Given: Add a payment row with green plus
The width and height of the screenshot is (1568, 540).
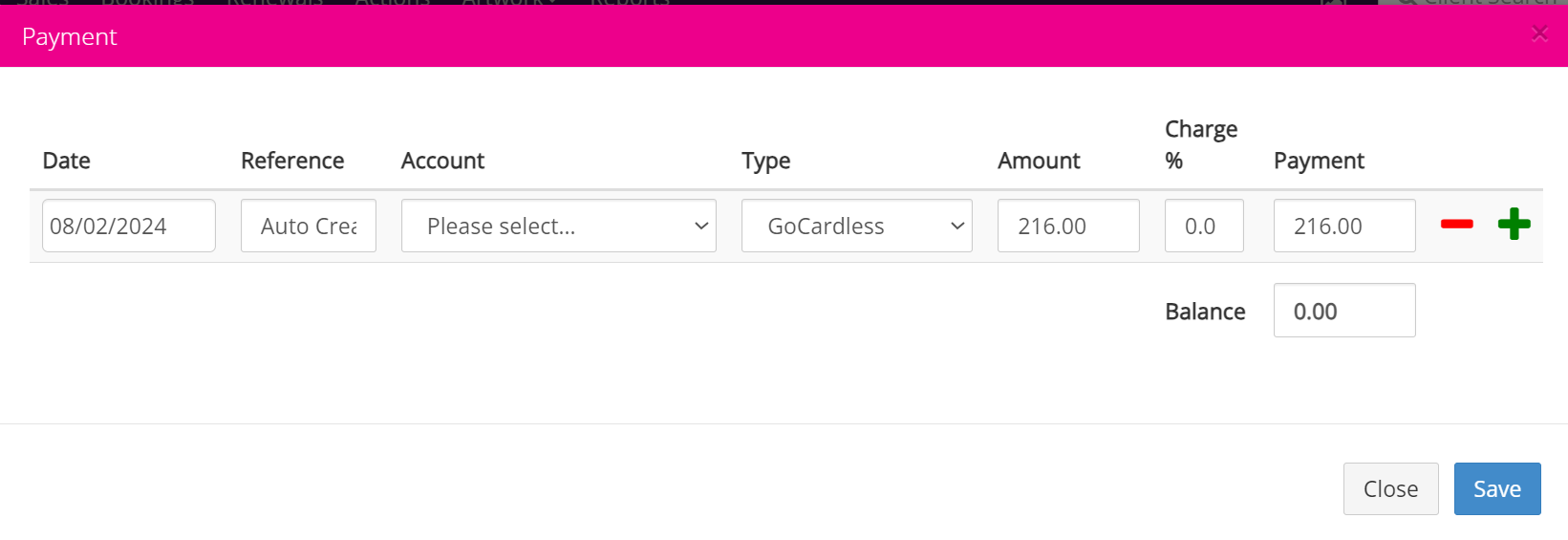Looking at the screenshot, I should point(1514,225).
